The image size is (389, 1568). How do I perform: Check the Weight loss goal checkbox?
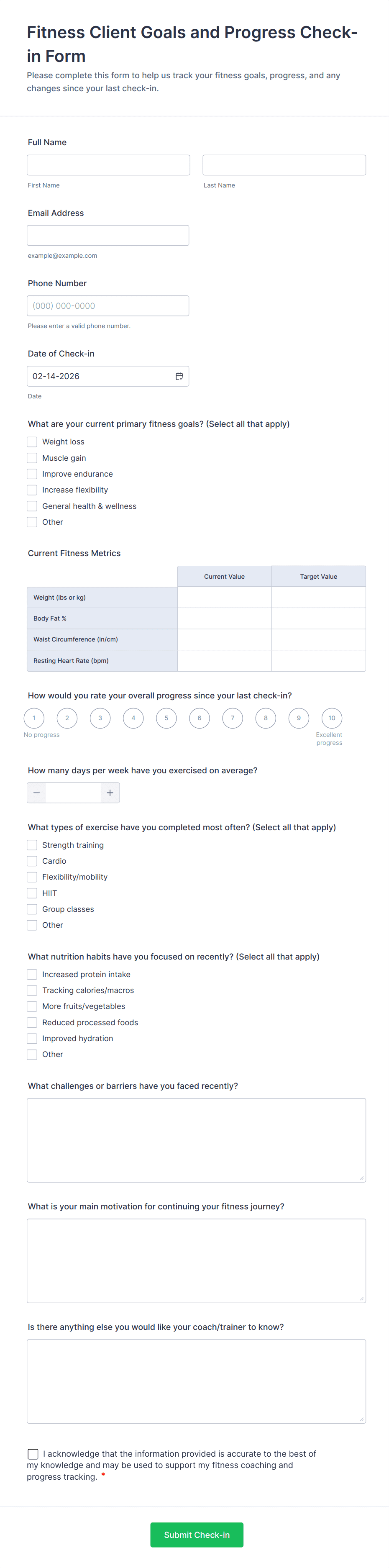click(32, 442)
